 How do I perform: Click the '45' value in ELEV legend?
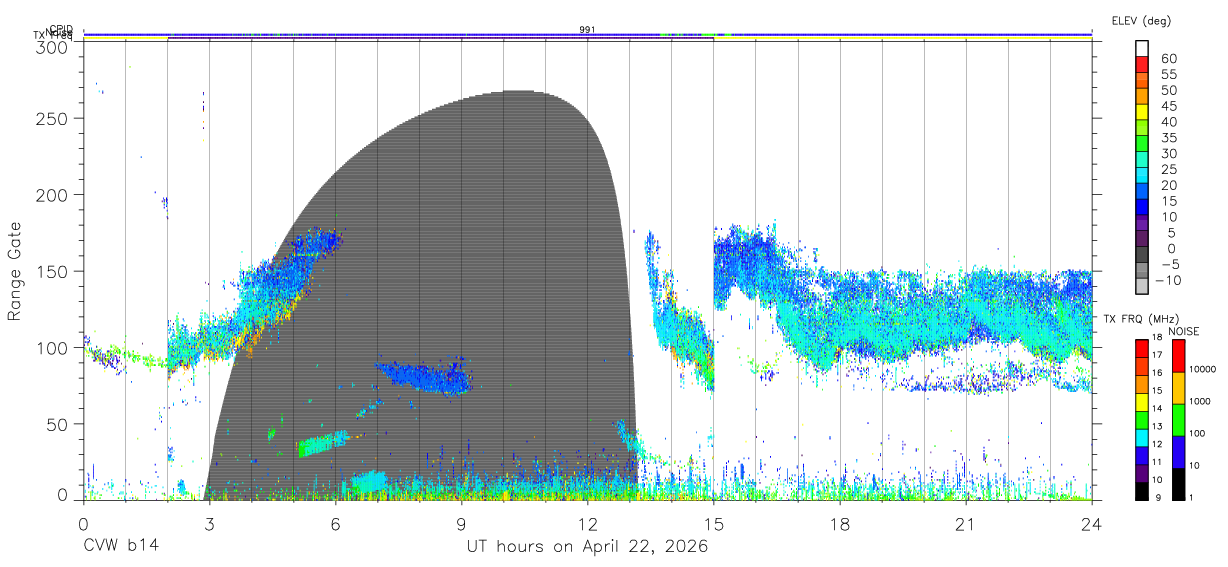click(x=1168, y=106)
